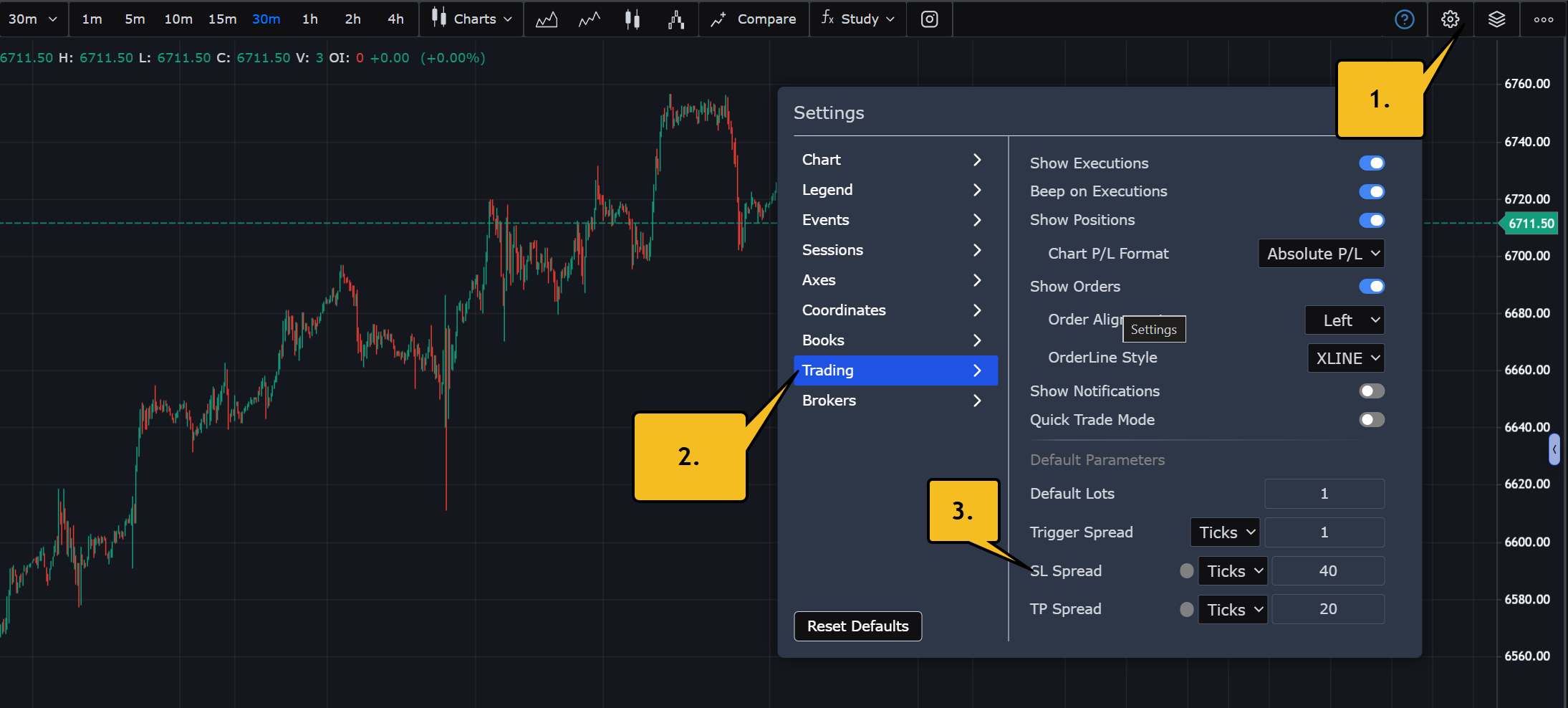The height and width of the screenshot is (708, 1568).
Task: Select the line chart type icon
Action: pyautogui.click(x=589, y=19)
